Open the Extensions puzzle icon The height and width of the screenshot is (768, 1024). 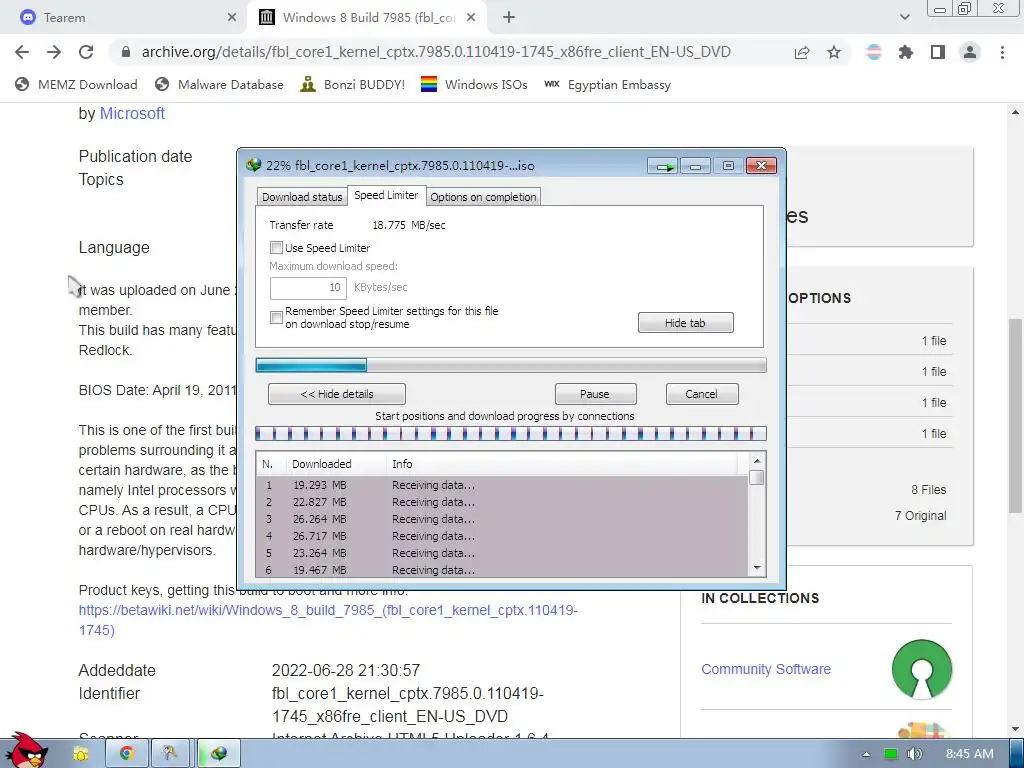(x=906, y=52)
